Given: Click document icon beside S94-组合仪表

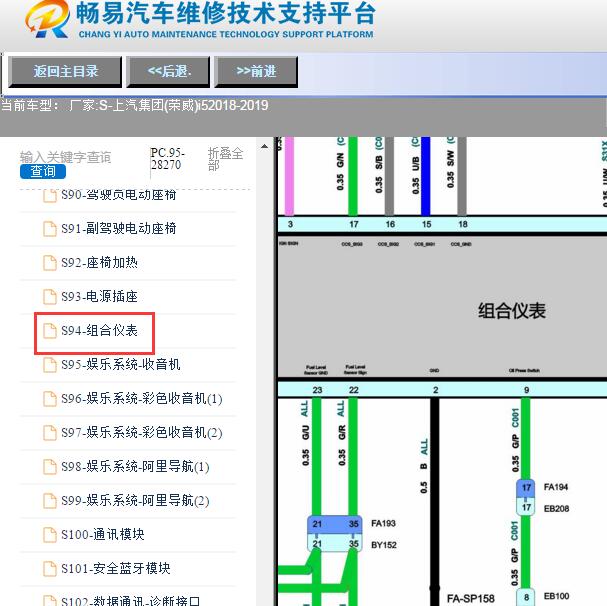Looking at the screenshot, I should tap(50, 331).
